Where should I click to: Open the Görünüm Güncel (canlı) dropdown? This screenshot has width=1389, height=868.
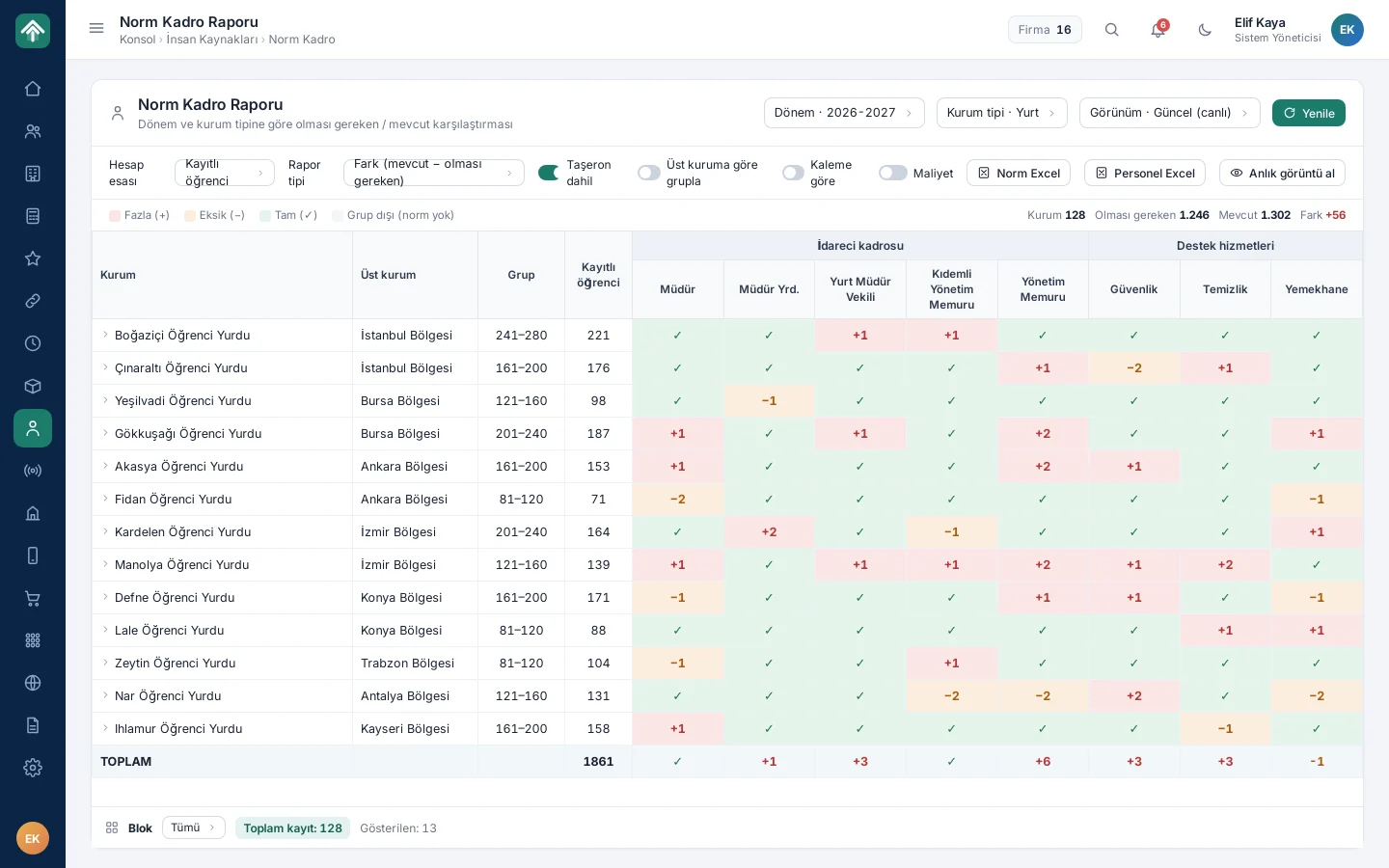click(1170, 113)
